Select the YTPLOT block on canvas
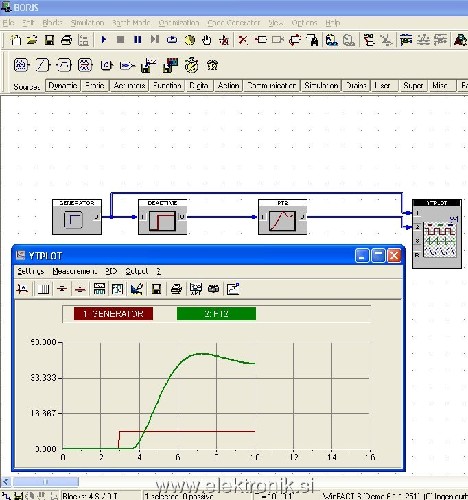 pos(437,234)
